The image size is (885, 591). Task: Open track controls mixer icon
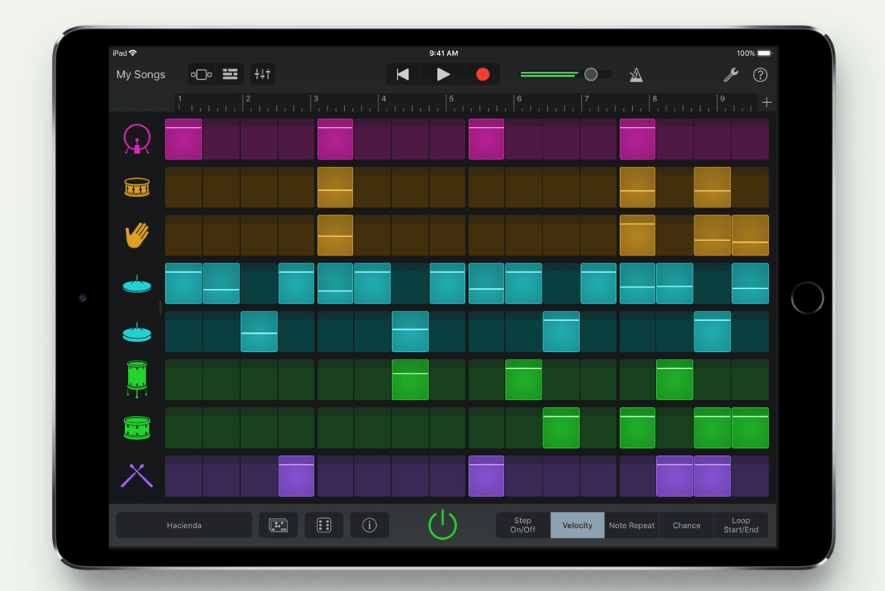(x=262, y=75)
